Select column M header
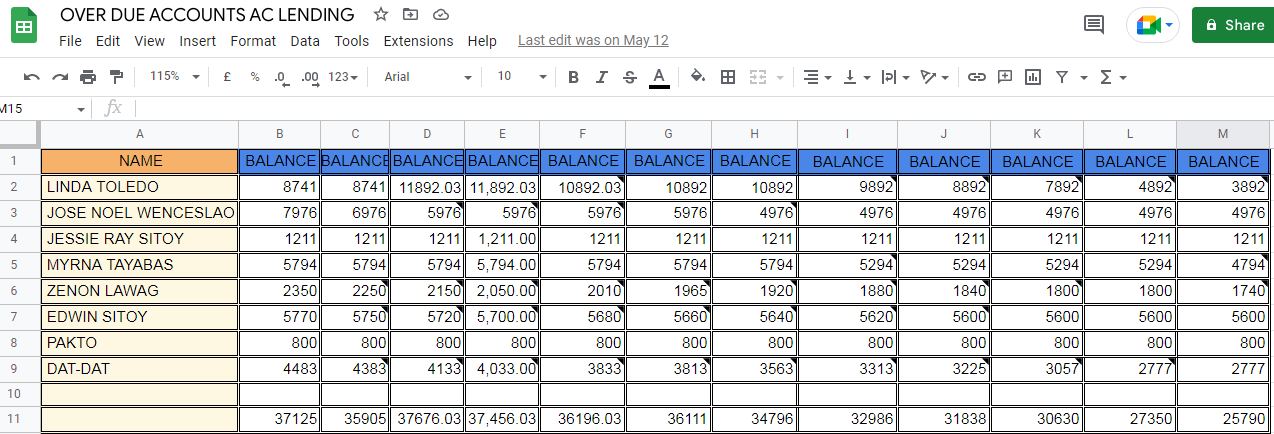This screenshot has width=1274, height=434. coord(1223,134)
